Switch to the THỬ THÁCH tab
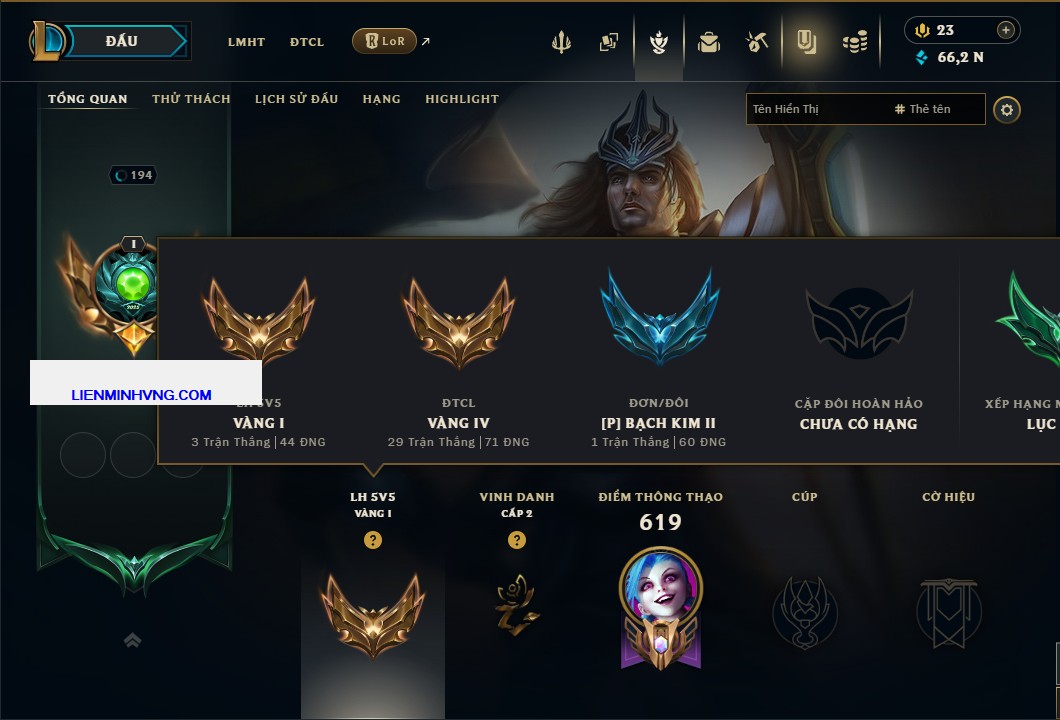Image resolution: width=1060 pixels, height=720 pixels. (191, 99)
